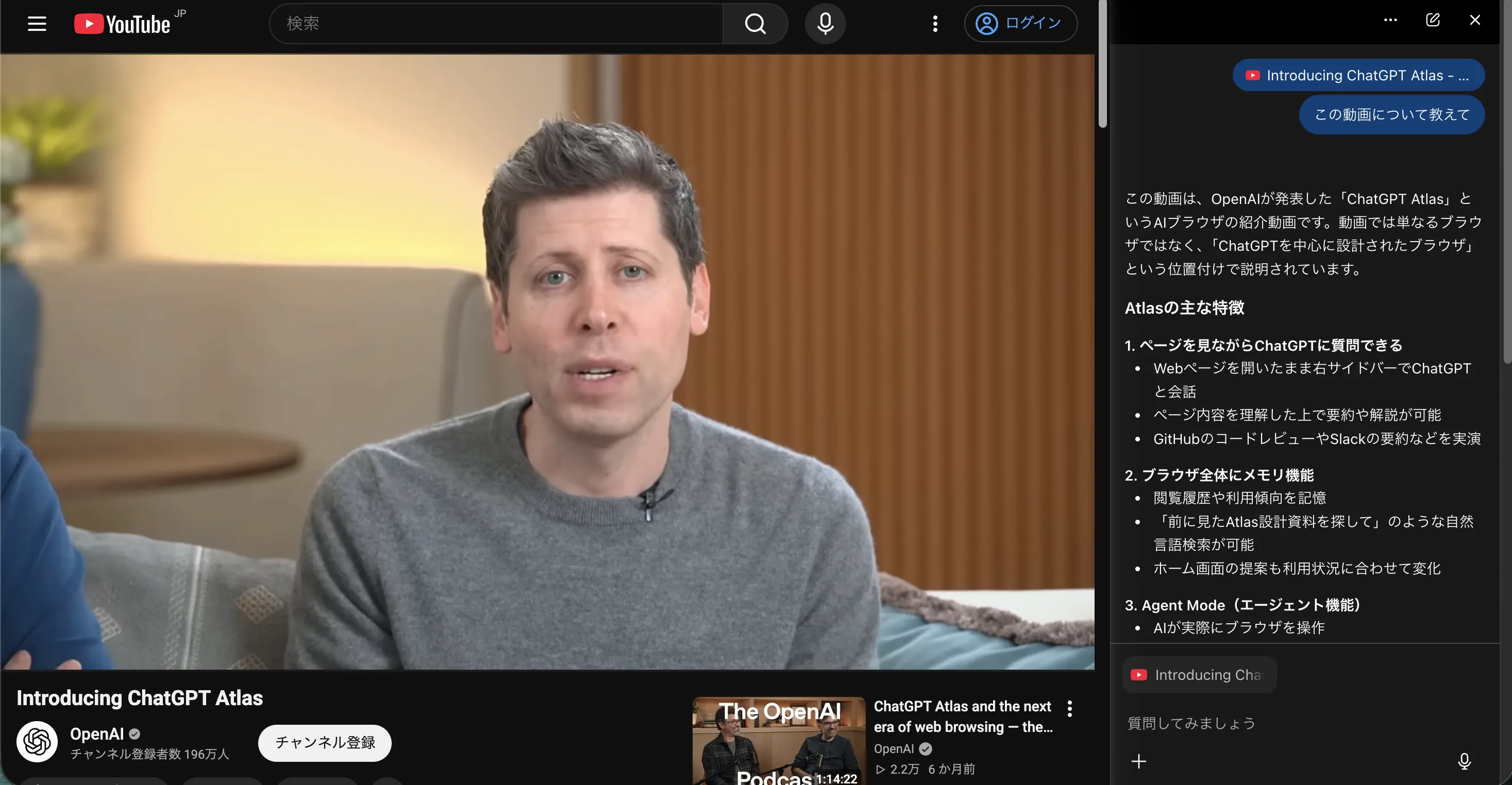The image size is (1512, 785).
Task: Add an attachment with the plus icon
Action: (x=1139, y=761)
